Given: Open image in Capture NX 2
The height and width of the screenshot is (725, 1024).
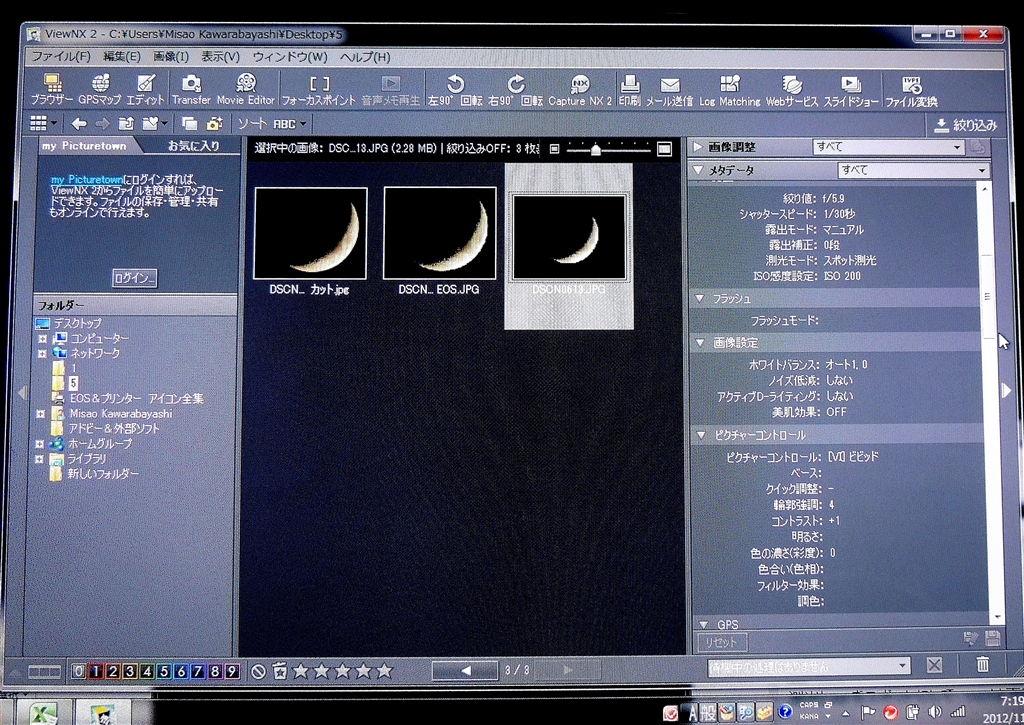Looking at the screenshot, I should [580, 88].
